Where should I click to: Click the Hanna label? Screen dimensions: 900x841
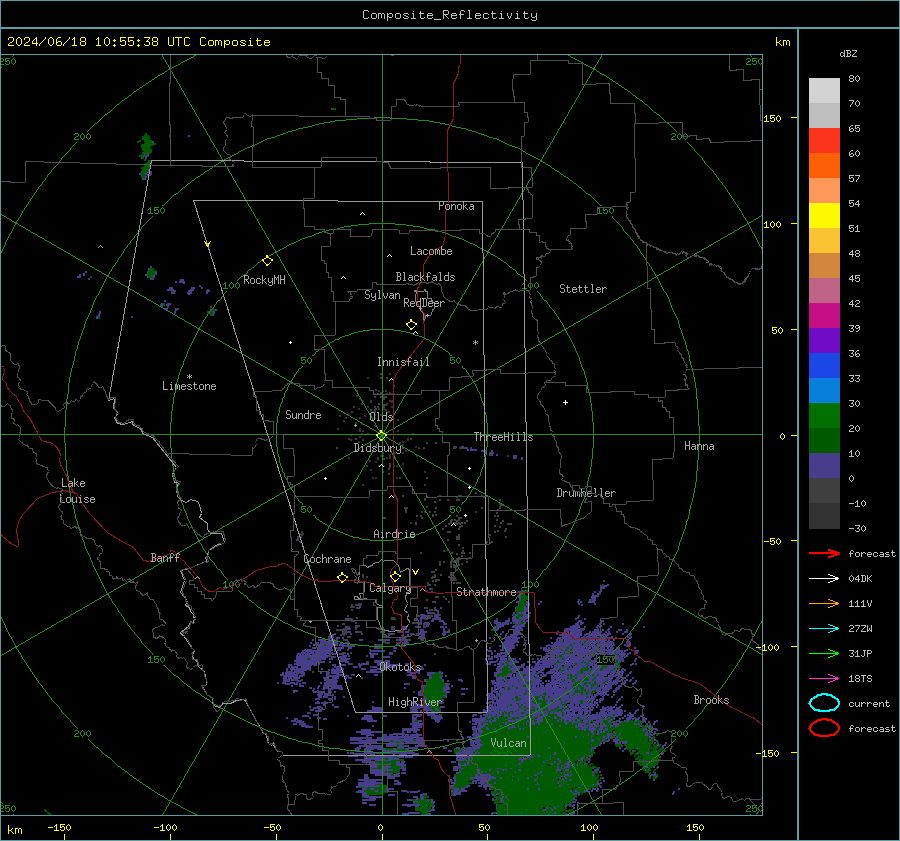tap(699, 446)
